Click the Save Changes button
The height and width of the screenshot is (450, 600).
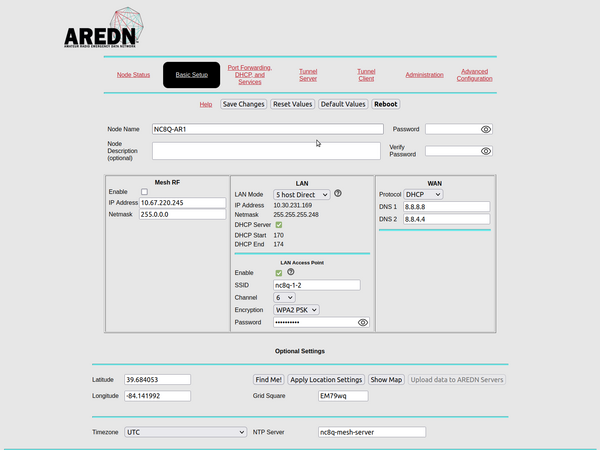pyautogui.click(x=243, y=104)
